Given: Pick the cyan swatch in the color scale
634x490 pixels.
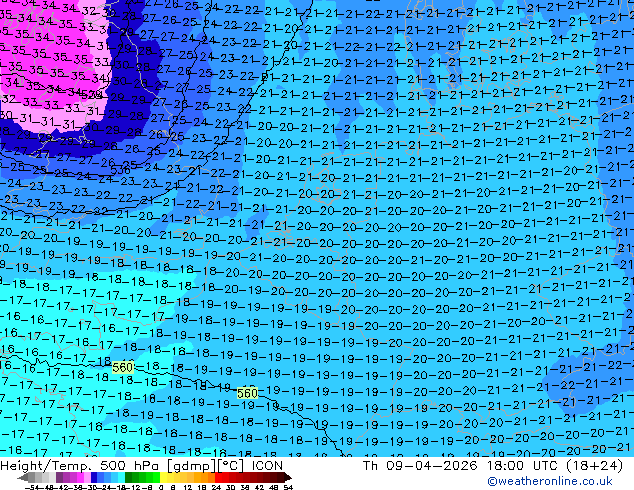Looking at the screenshot, I should [121, 477].
